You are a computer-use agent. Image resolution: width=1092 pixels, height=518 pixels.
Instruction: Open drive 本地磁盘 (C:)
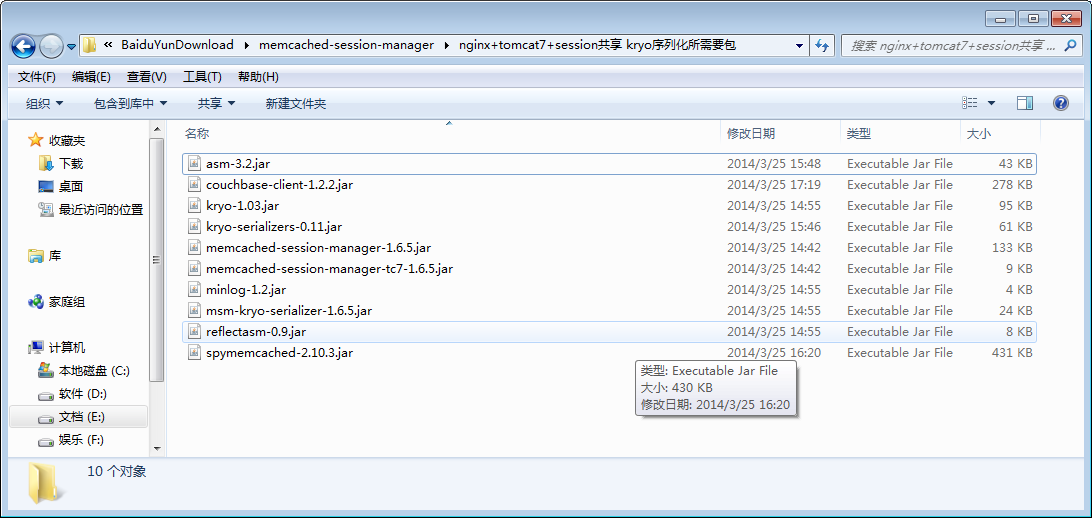click(94, 370)
